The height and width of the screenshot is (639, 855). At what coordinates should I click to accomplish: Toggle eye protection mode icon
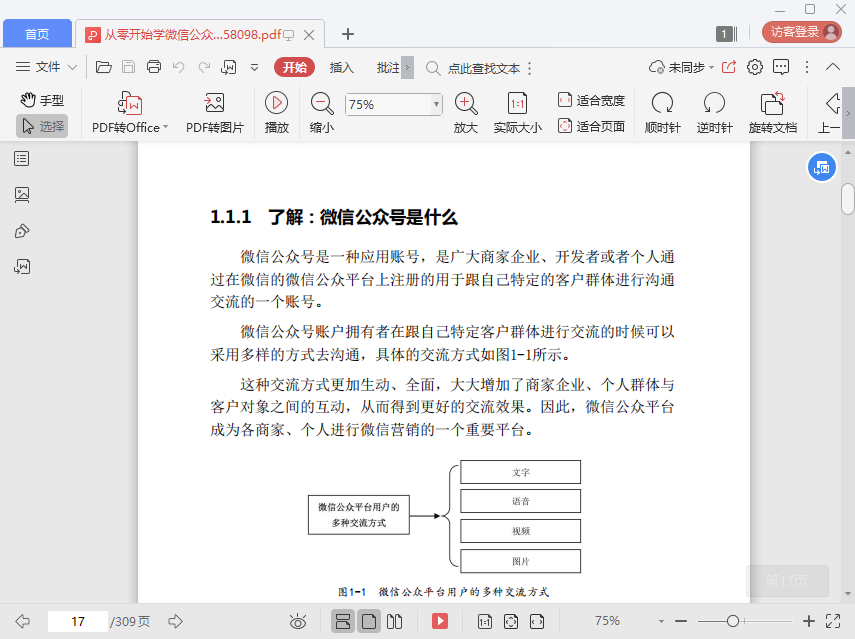pyautogui.click(x=298, y=621)
